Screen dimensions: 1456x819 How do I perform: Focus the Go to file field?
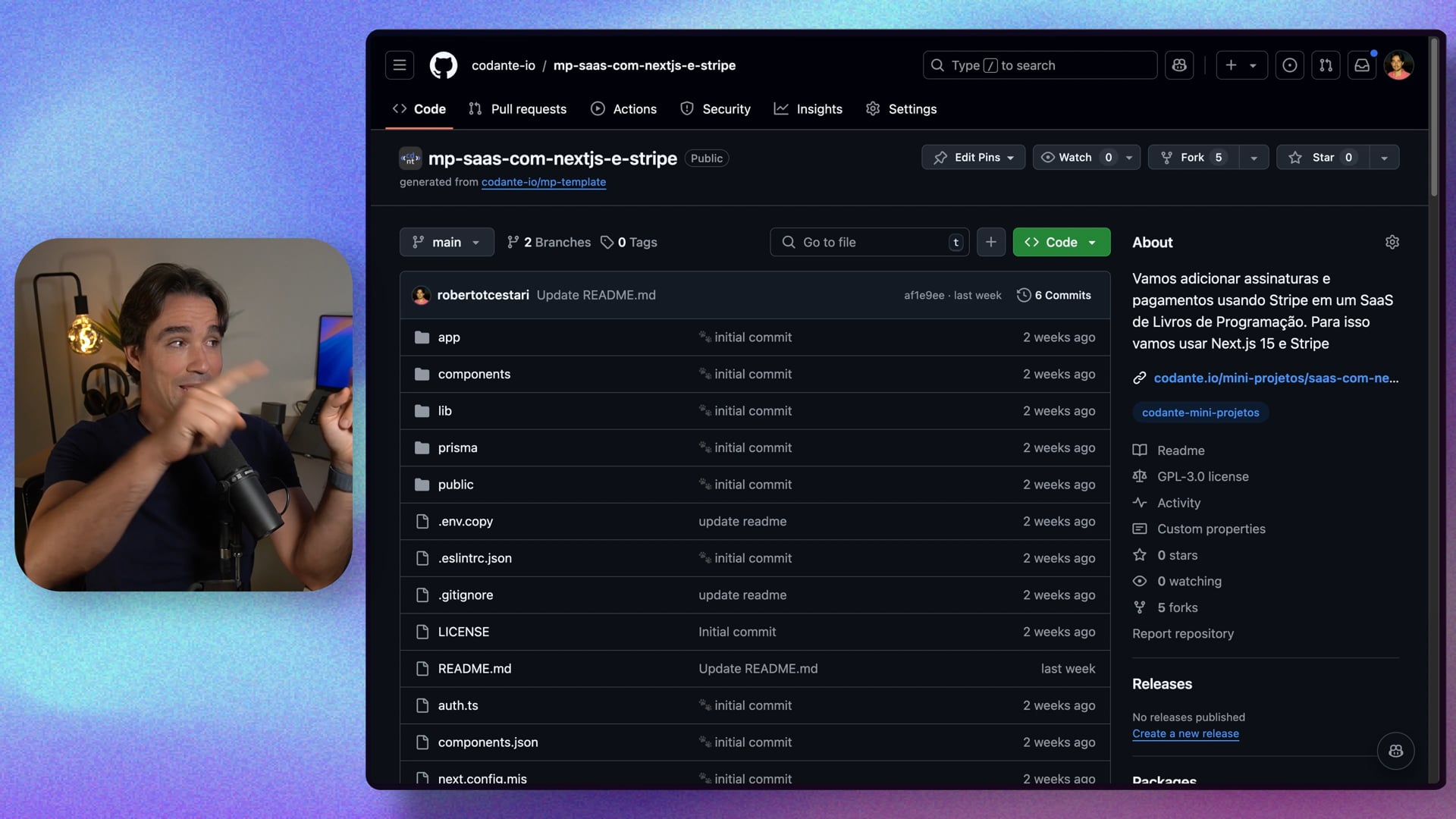click(869, 242)
